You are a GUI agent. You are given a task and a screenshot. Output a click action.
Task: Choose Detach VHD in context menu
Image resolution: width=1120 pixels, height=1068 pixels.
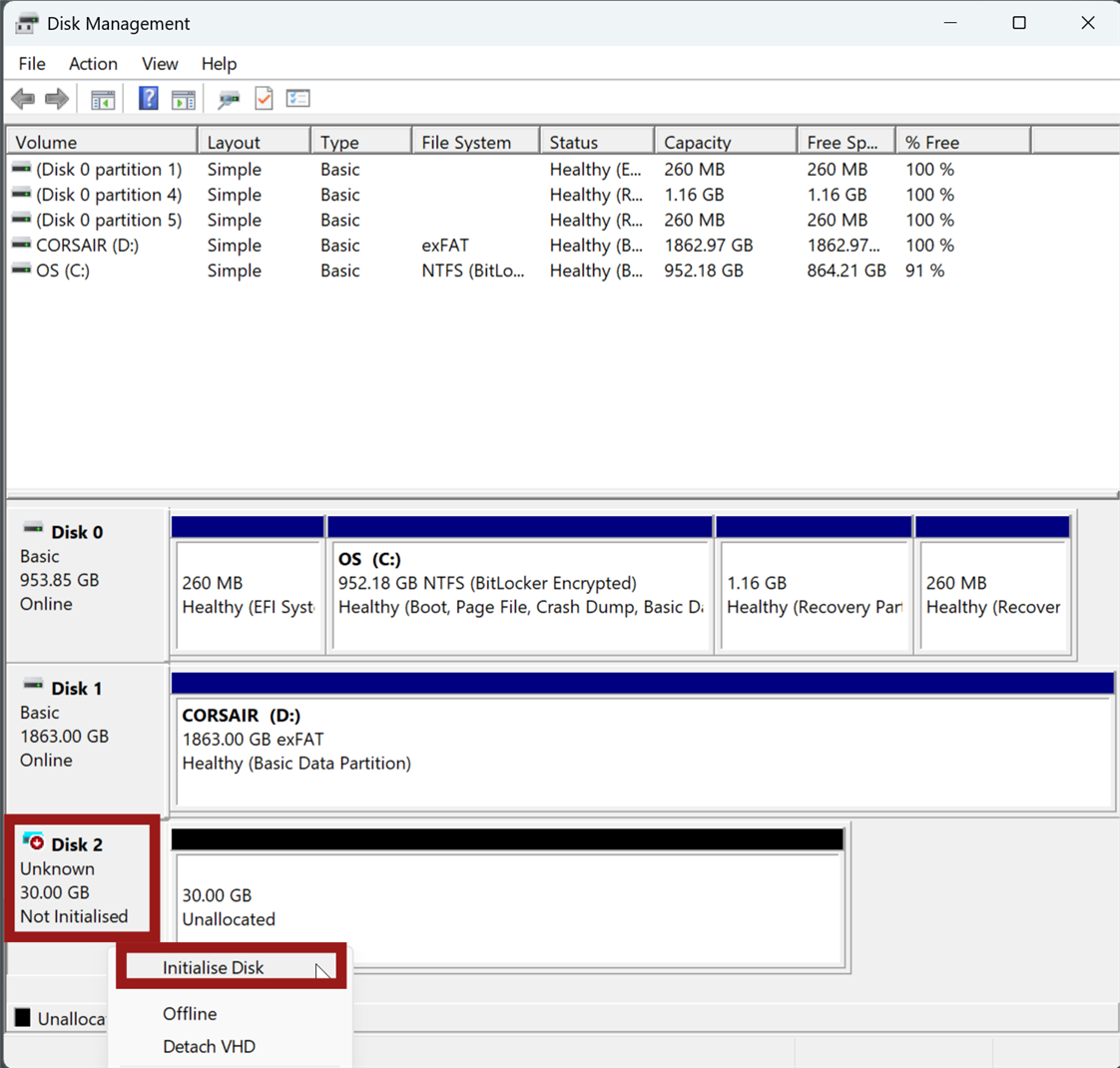pos(209,1046)
